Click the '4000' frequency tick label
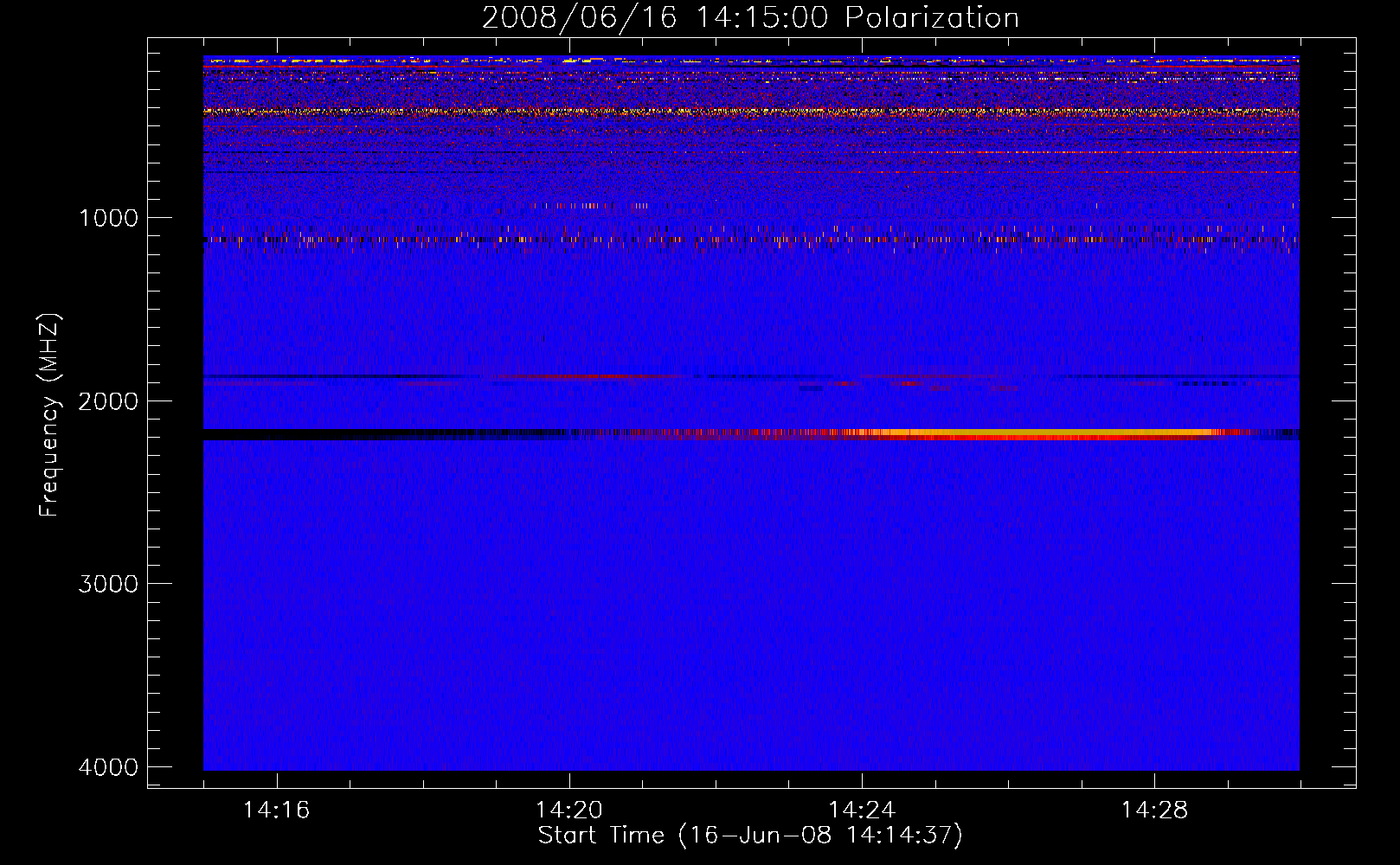The image size is (1400, 865). click(x=108, y=766)
